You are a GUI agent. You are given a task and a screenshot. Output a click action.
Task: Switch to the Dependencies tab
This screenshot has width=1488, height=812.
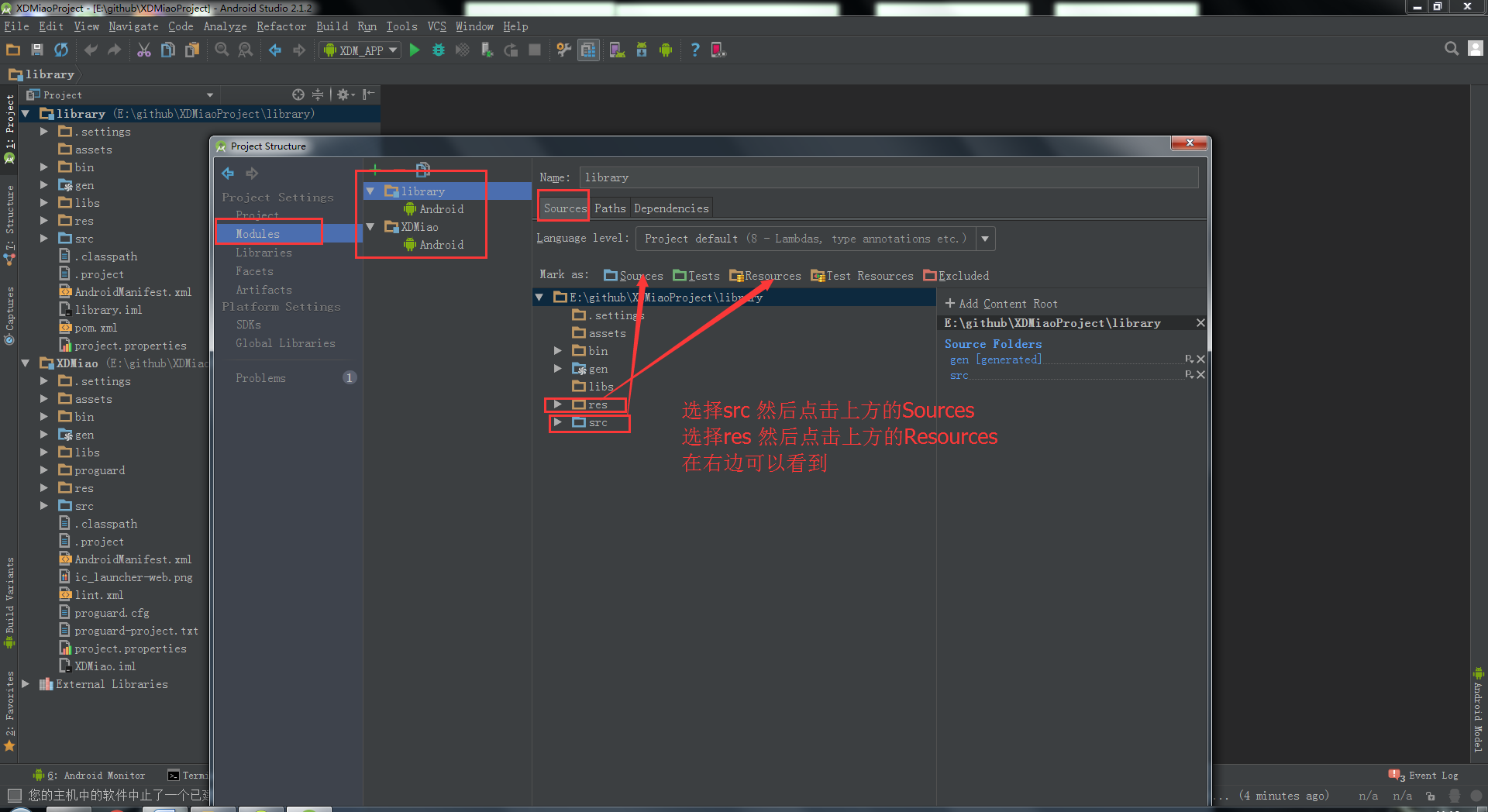[671, 208]
